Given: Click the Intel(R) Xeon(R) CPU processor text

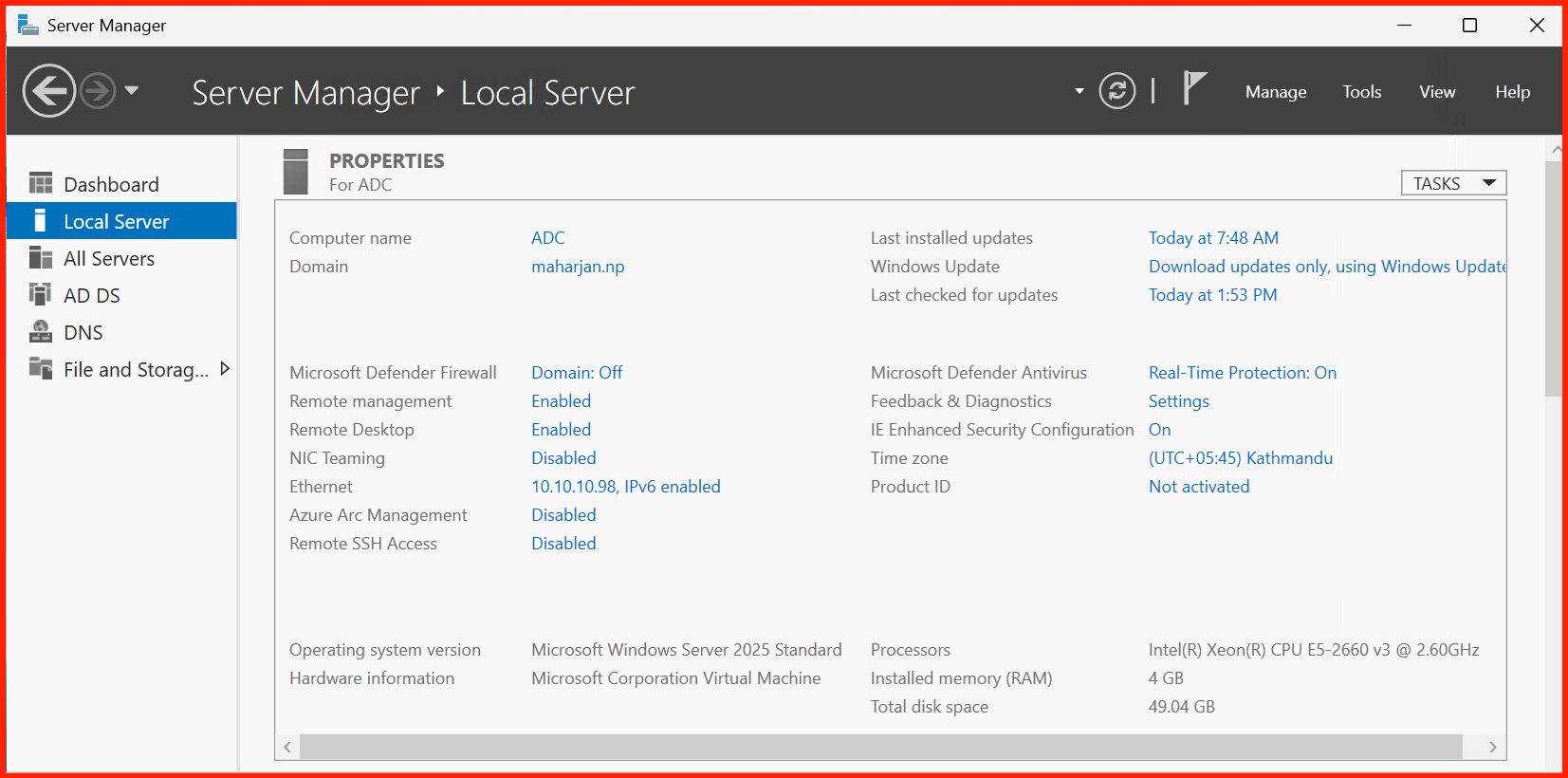Looking at the screenshot, I should 1314,650.
